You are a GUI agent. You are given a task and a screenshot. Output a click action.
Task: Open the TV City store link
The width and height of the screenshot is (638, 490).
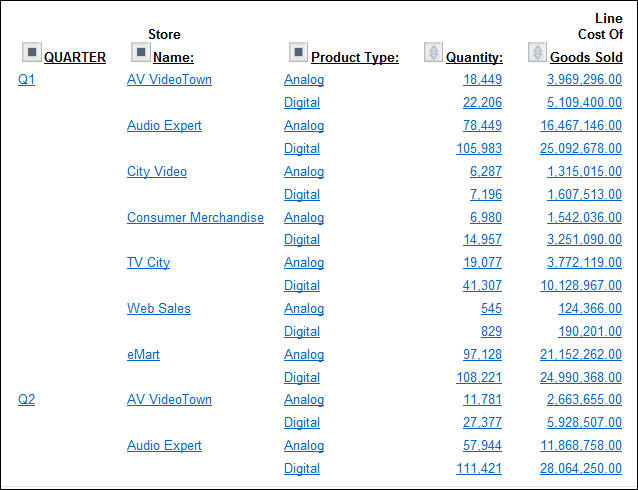pos(148,263)
